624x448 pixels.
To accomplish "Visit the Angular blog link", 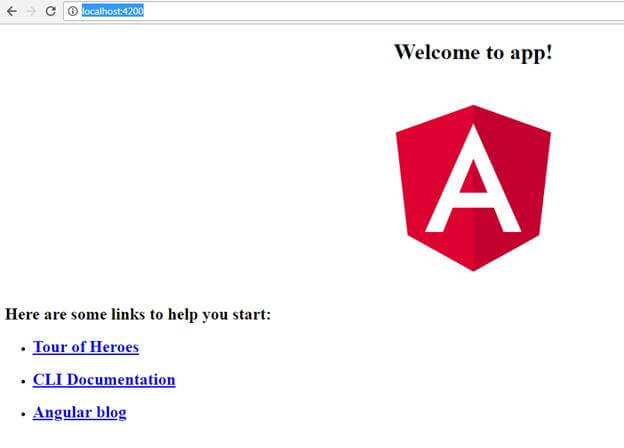I will point(80,413).
